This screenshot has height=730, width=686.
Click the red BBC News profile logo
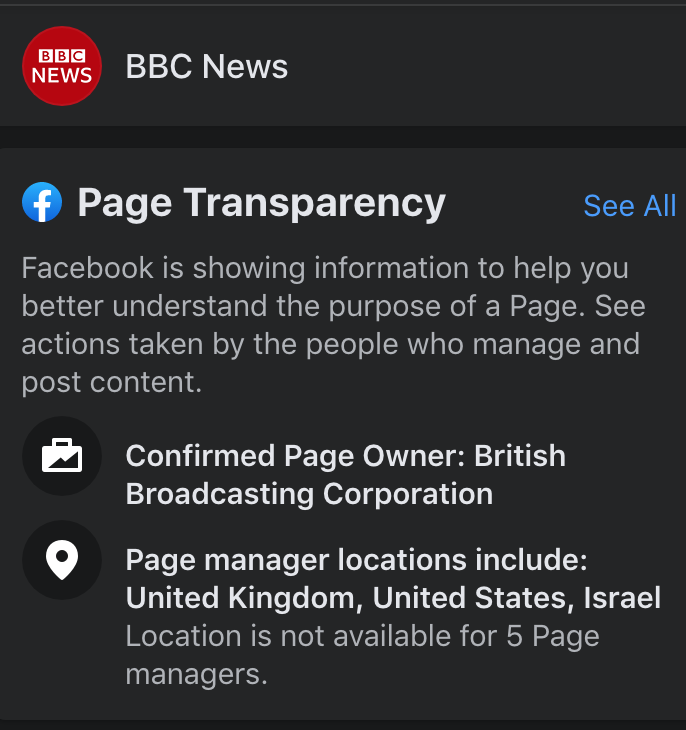pyautogui.click(x=62, y=66)
